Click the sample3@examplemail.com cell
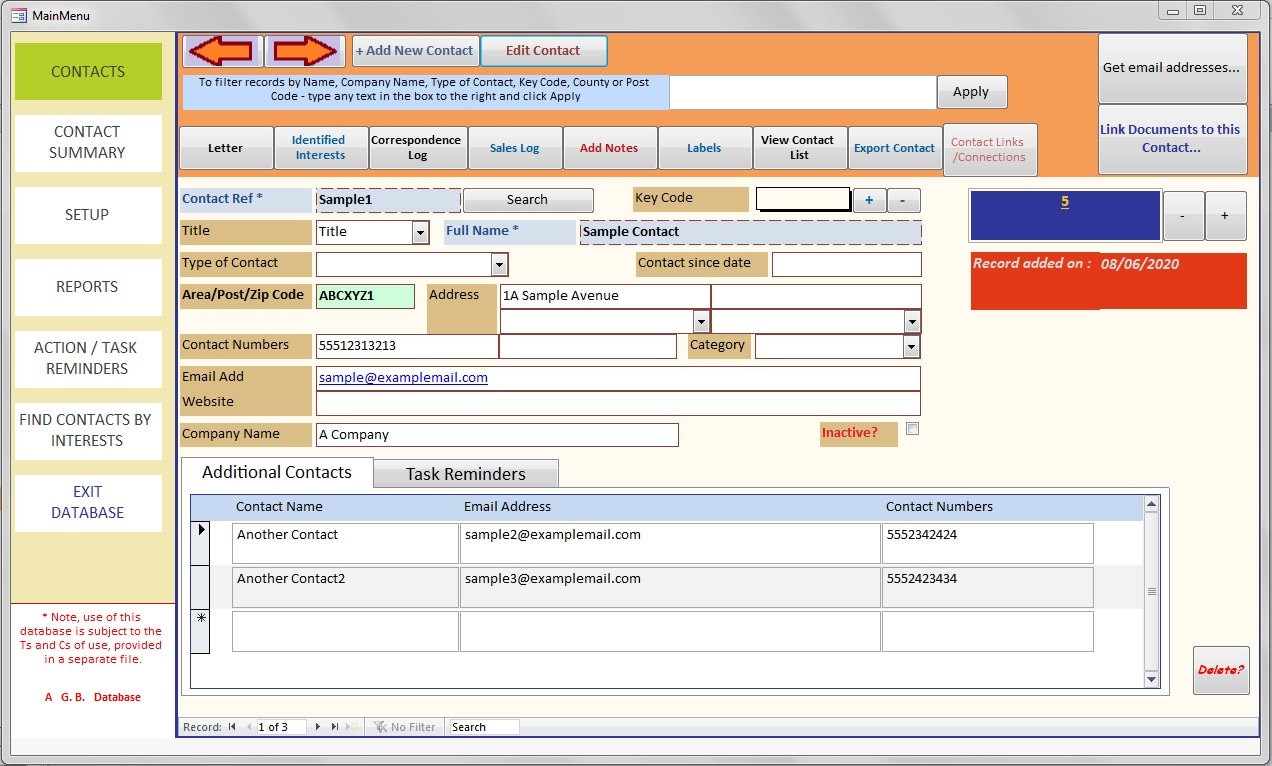 [x=670, y=587]
